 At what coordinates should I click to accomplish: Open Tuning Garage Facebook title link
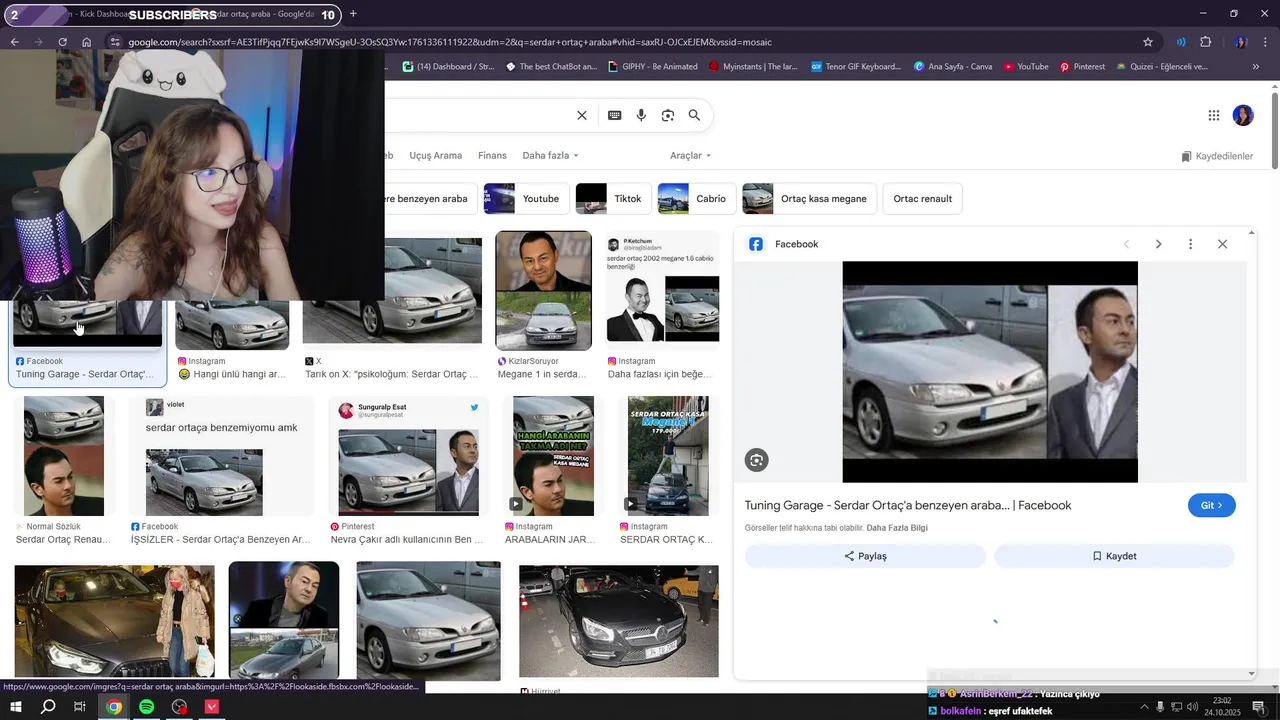(908, 506)
